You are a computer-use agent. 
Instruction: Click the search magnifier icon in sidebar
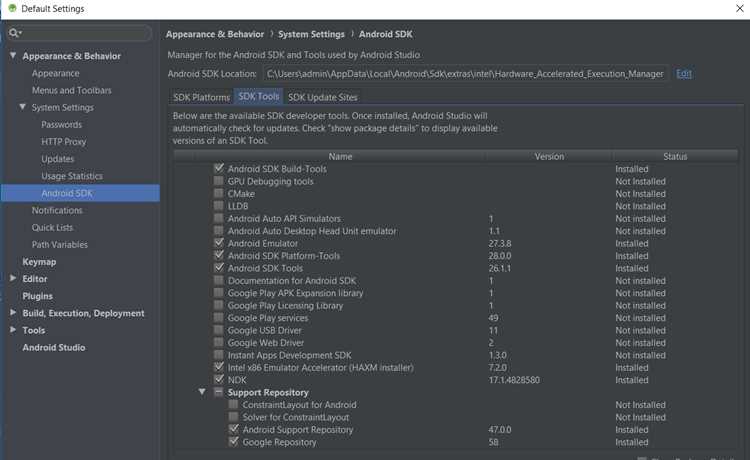tap(14, 33)
